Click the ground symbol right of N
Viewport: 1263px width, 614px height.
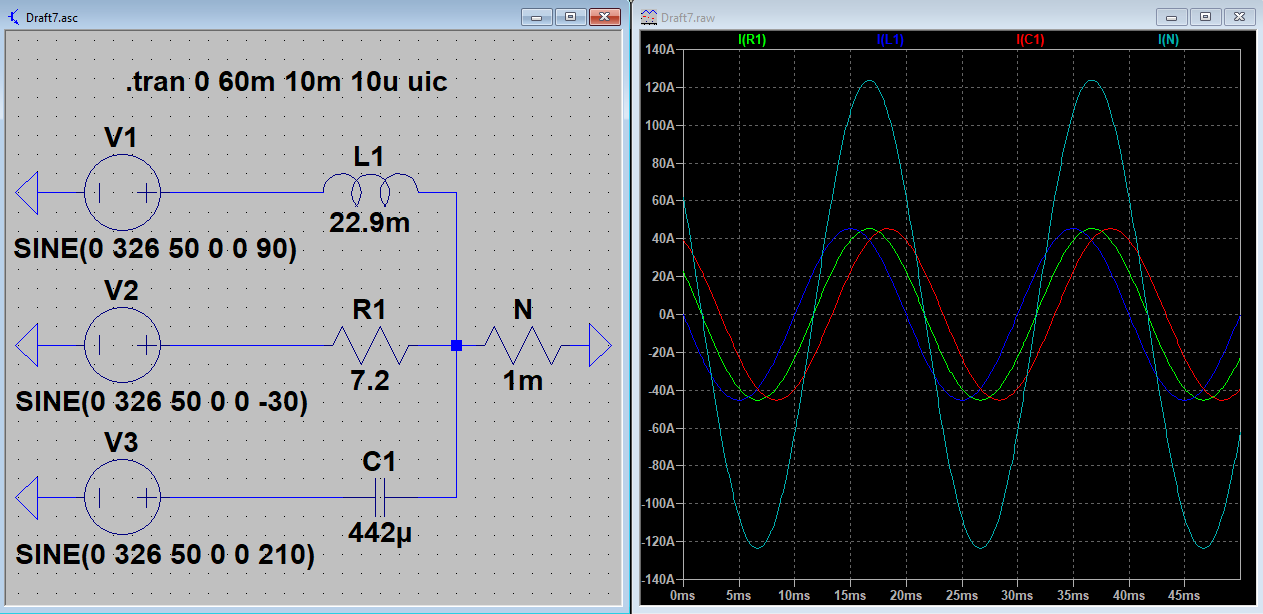pos(600,345)
